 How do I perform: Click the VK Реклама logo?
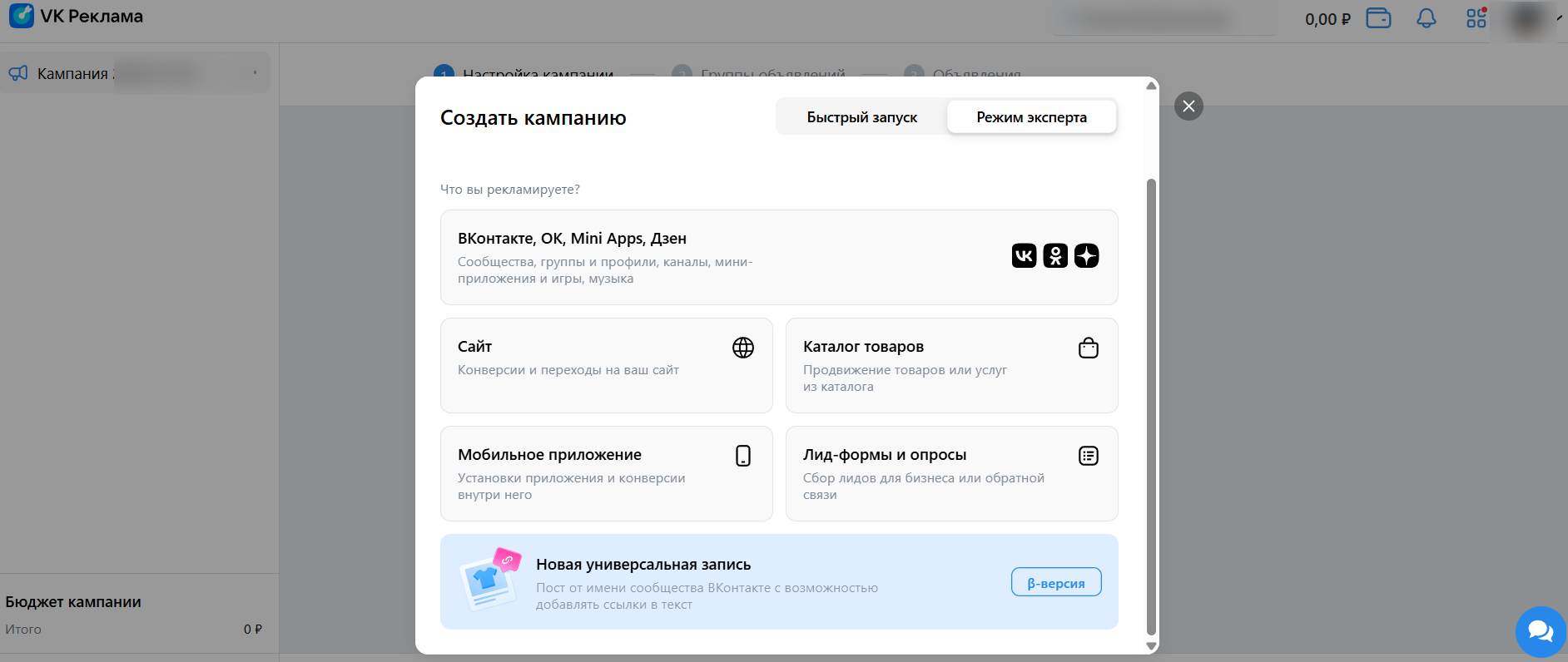(x=77, y=17)
